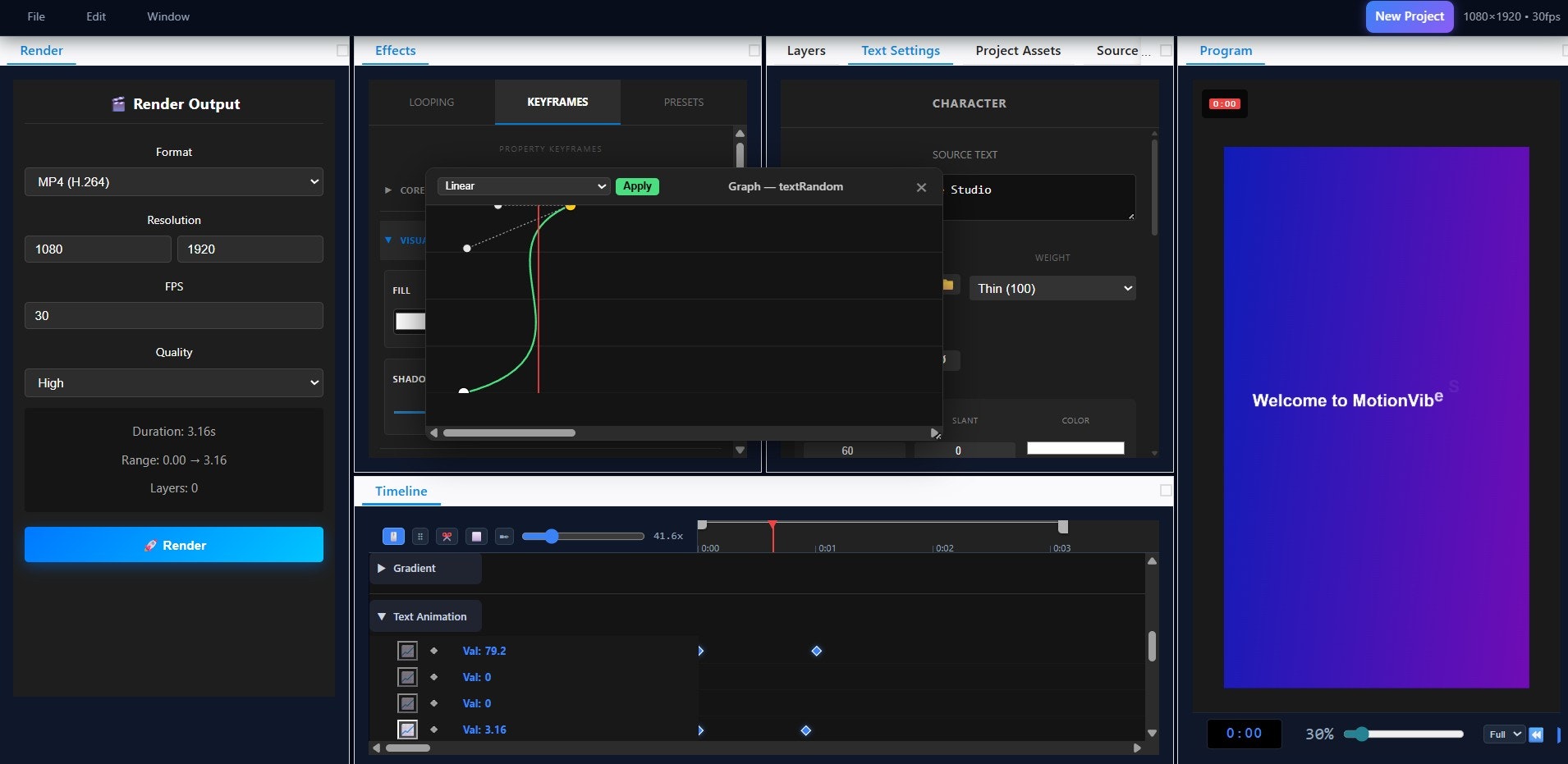Click the grid dots snap icon

pos(420,536)
